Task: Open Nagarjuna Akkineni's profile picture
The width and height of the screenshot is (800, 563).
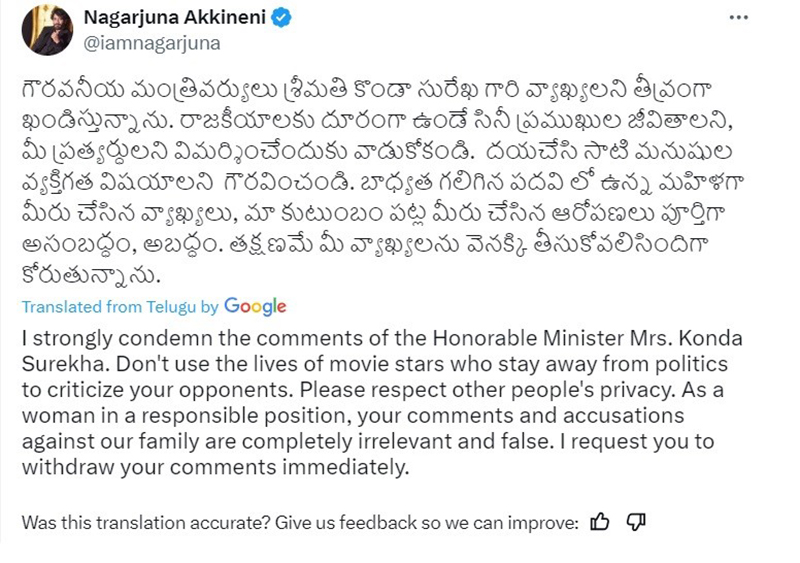Action: click(x=44, y=28)
